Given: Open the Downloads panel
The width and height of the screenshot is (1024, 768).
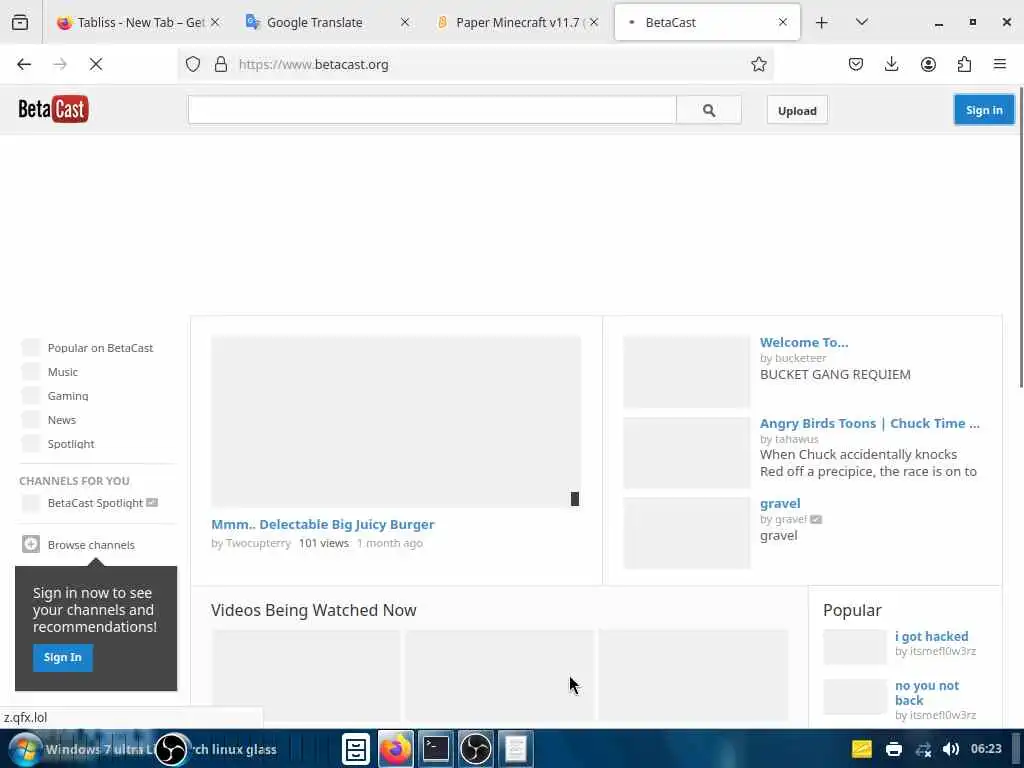Looking at the screenshot, I should point(891,64).
